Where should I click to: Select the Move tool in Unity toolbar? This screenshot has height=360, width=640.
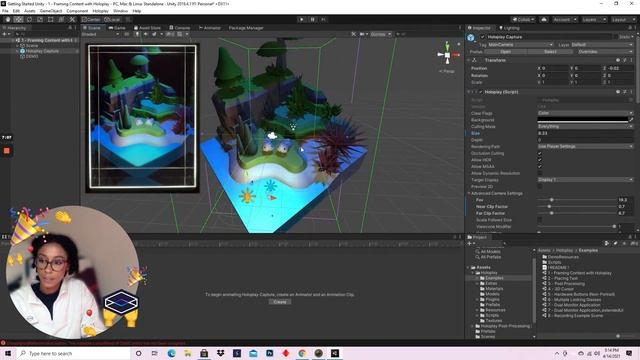coord(18,19)
